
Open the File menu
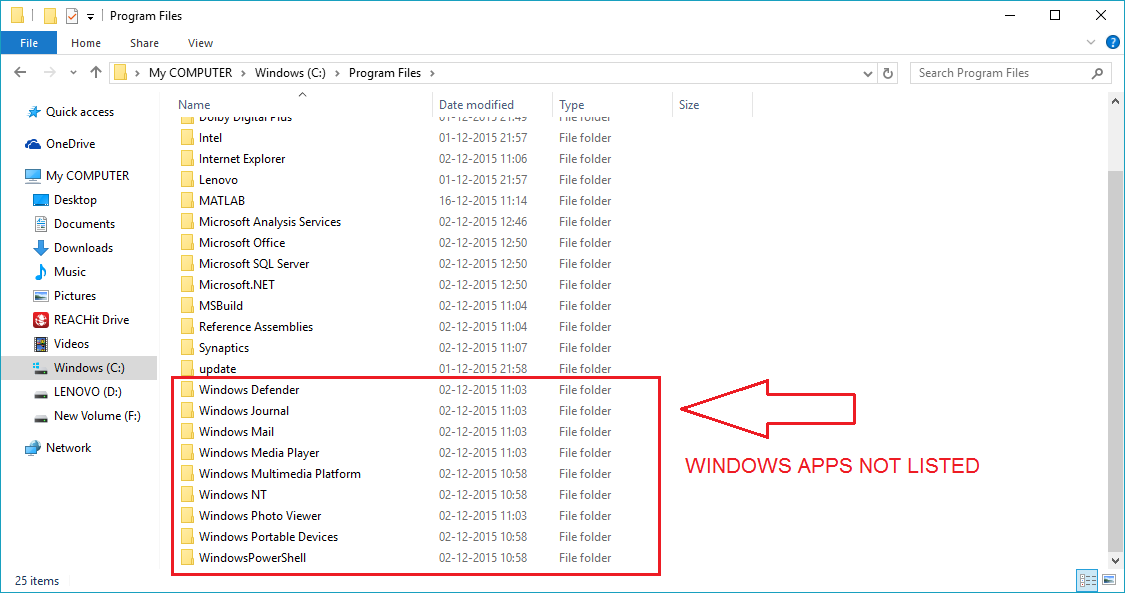click(29, 42)
